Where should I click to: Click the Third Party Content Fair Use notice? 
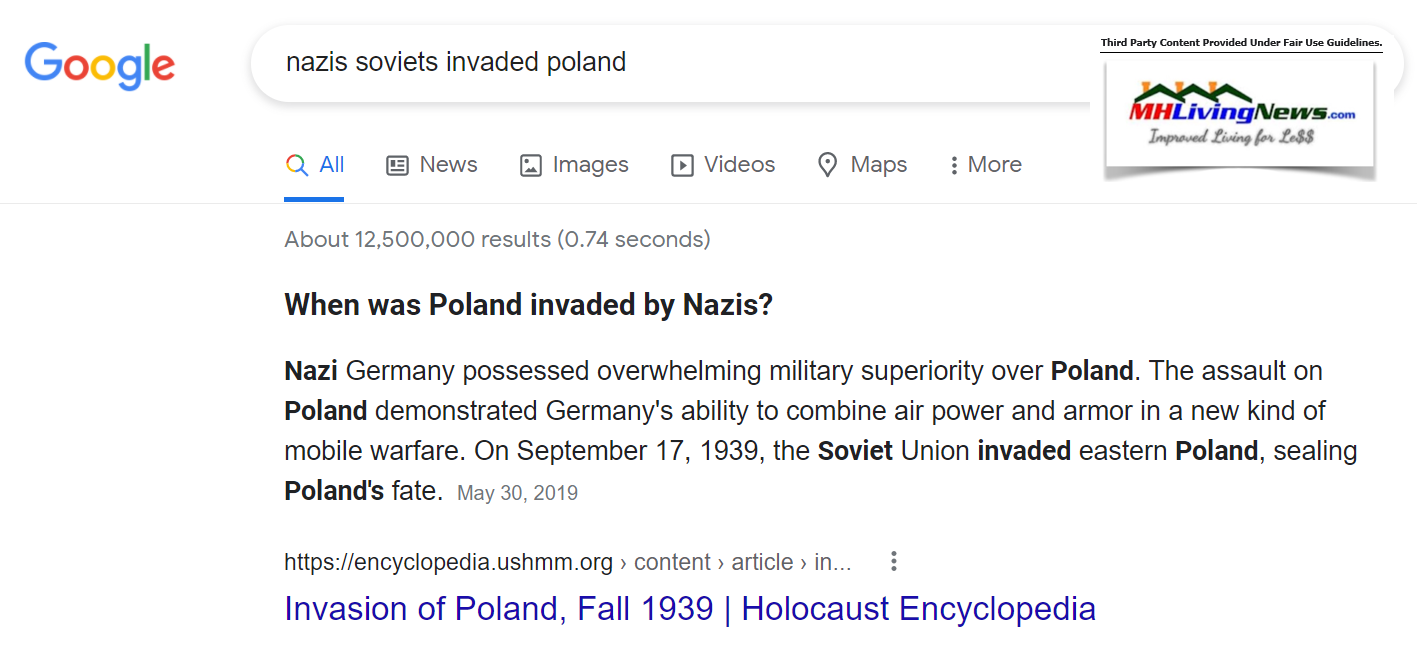click(1241, 43)
